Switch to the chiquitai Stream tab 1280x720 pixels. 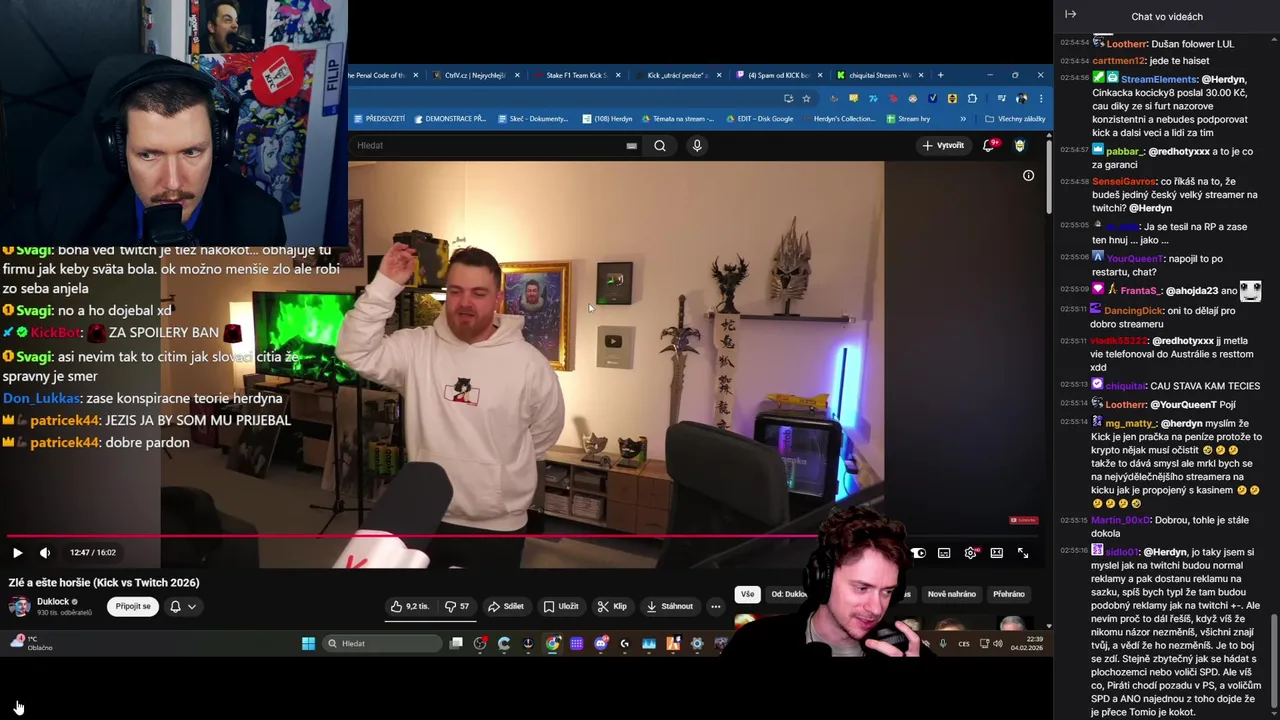[x=880, y=75]
